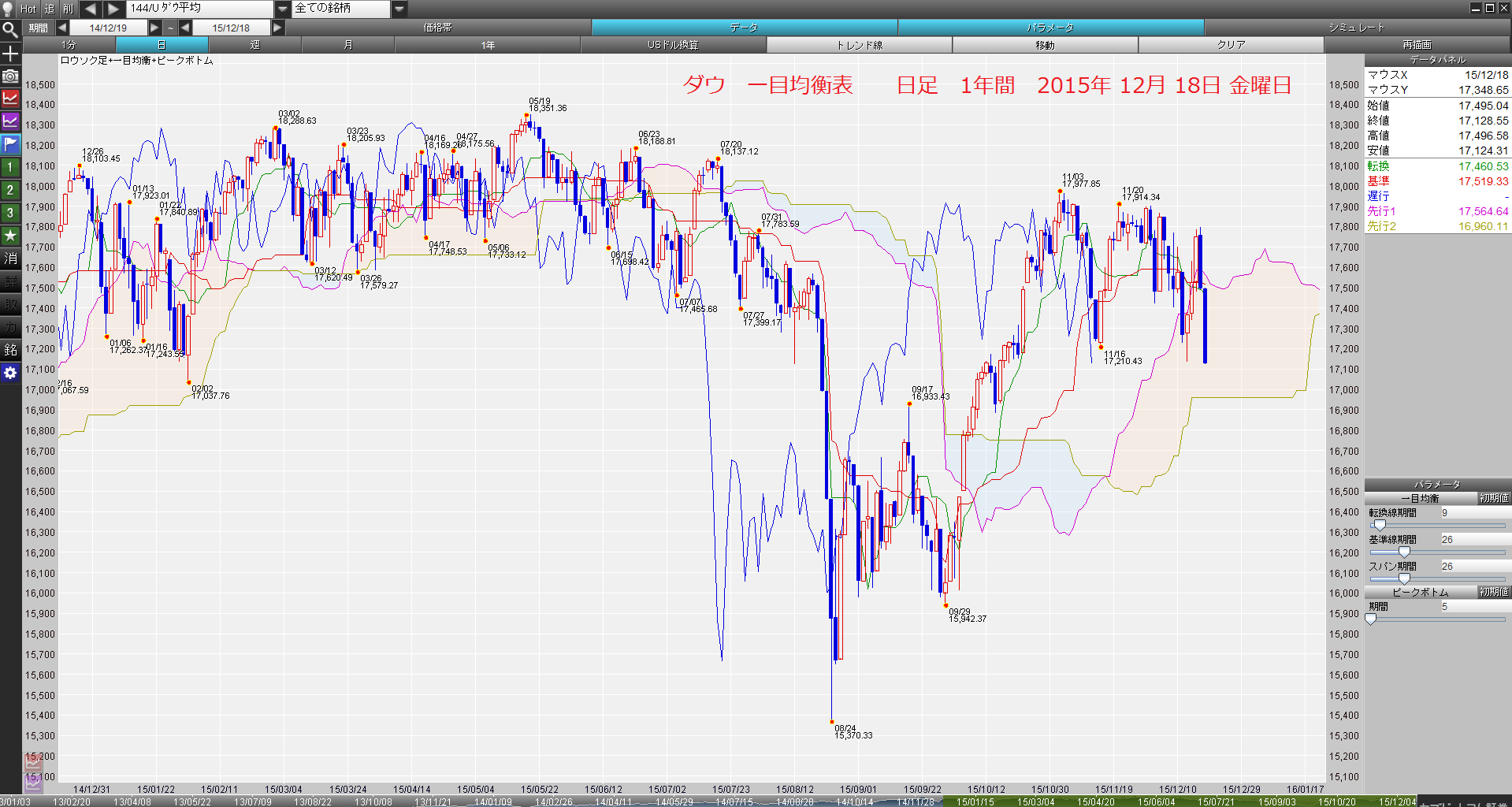Go to previous symbol with left arrow
1512x807 pixels.
click(90, 9)
